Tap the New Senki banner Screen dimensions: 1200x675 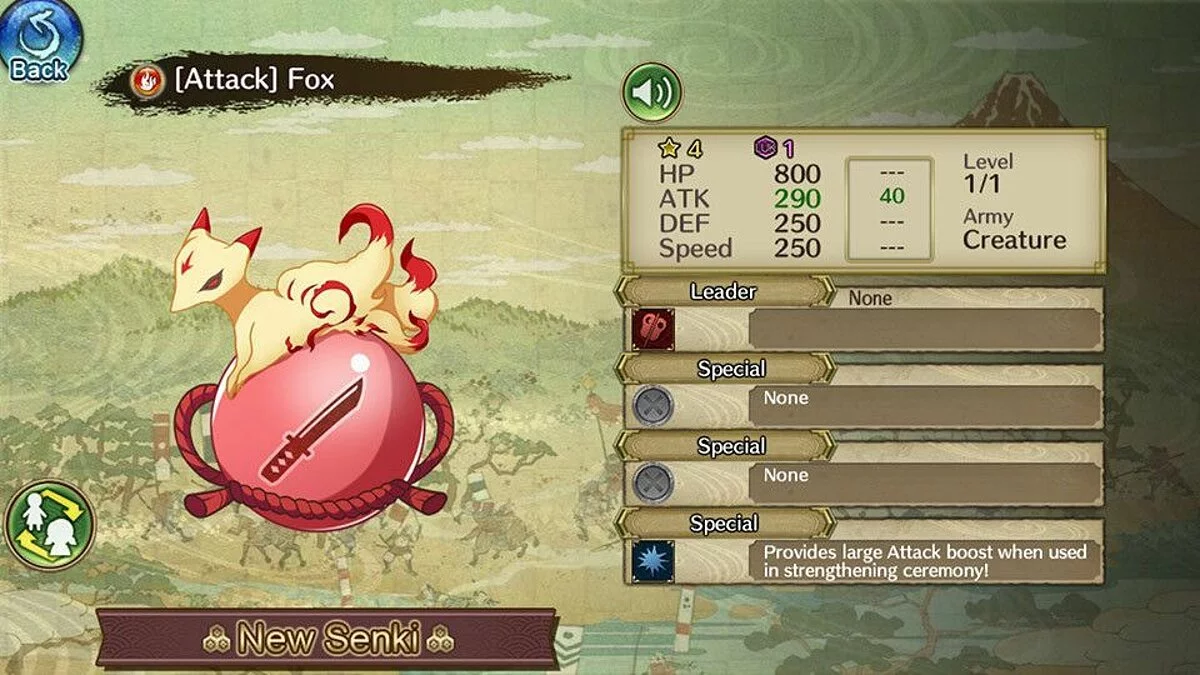click(x=327, y=638)
